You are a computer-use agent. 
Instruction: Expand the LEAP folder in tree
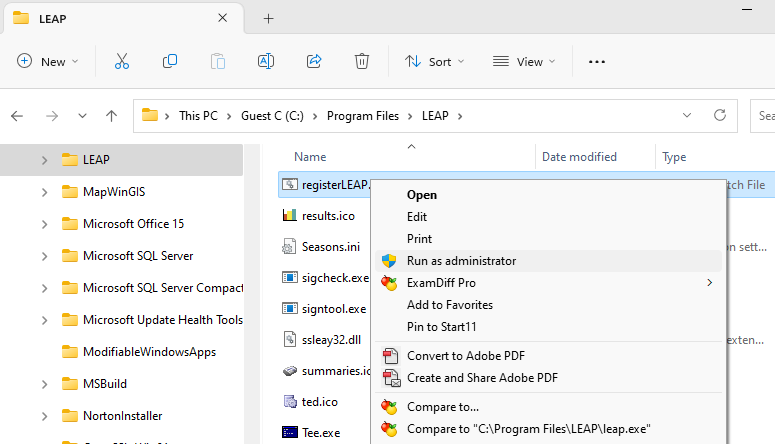(x=44, y=160)
